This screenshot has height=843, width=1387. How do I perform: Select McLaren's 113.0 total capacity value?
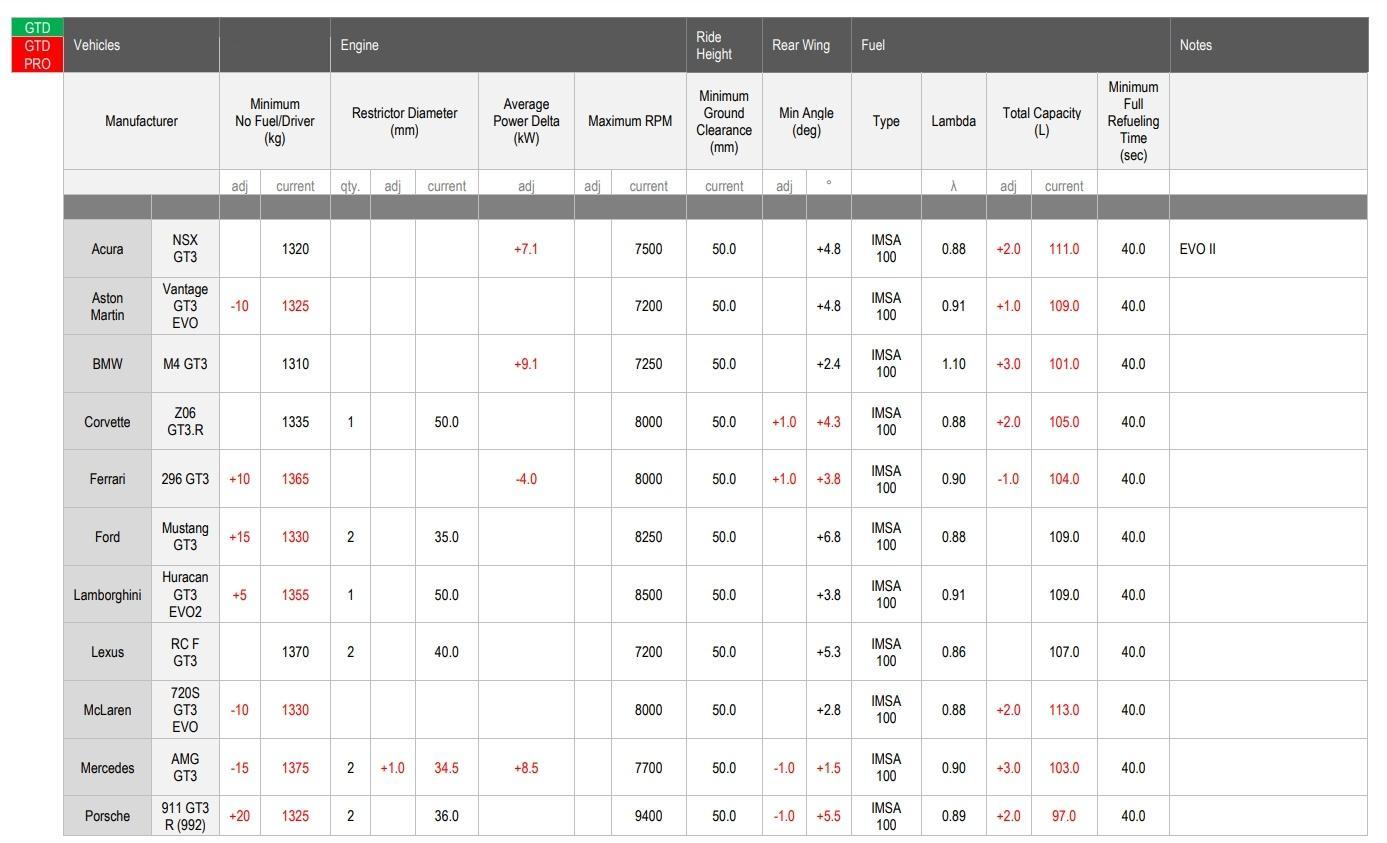pyautogui.click(x=1064, y=710)
